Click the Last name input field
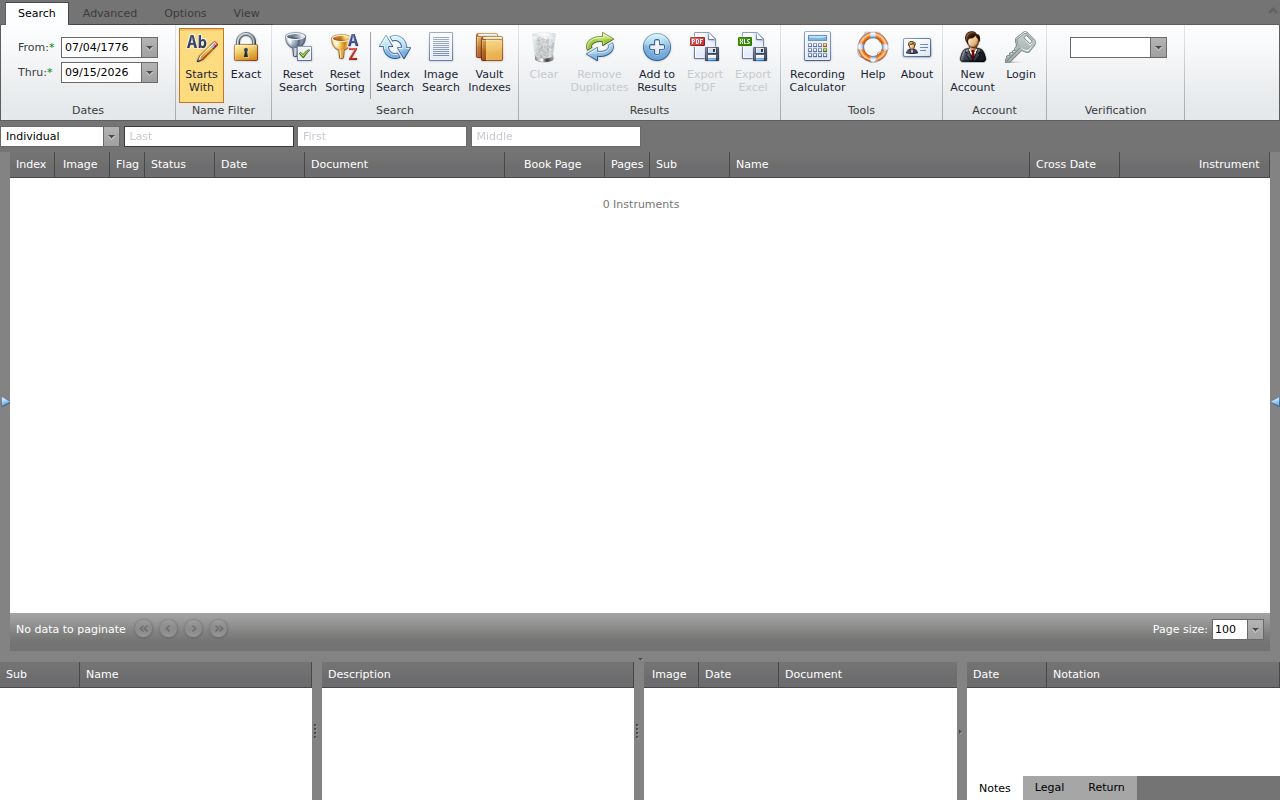This screenshot has width=1280, height=800. pyautogui.click(x=209, y=136)
